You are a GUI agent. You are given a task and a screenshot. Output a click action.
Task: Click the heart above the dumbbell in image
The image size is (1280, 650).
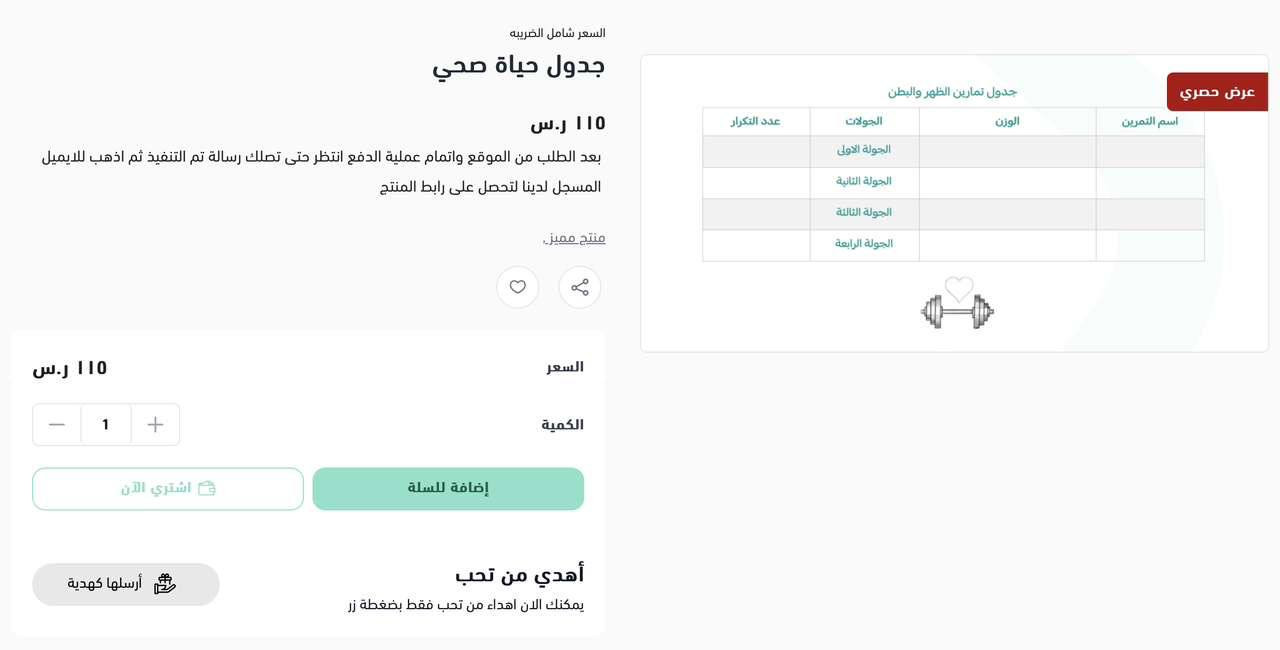point(959,289)
